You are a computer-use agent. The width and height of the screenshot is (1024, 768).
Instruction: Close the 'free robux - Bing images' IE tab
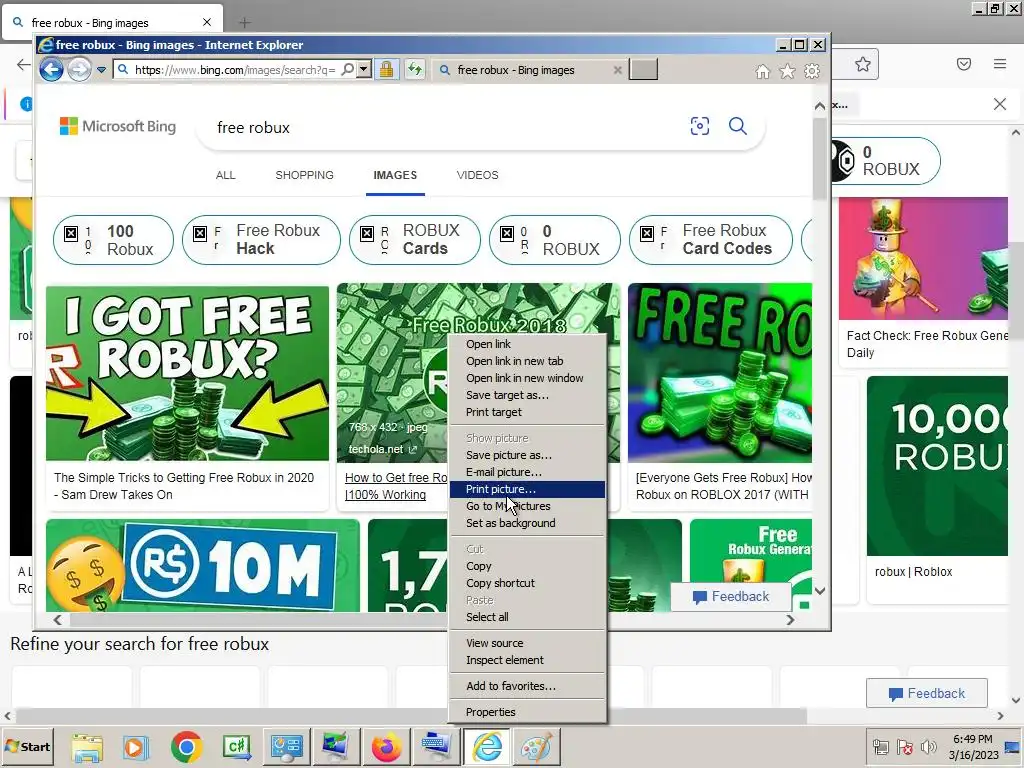(617, 70)
